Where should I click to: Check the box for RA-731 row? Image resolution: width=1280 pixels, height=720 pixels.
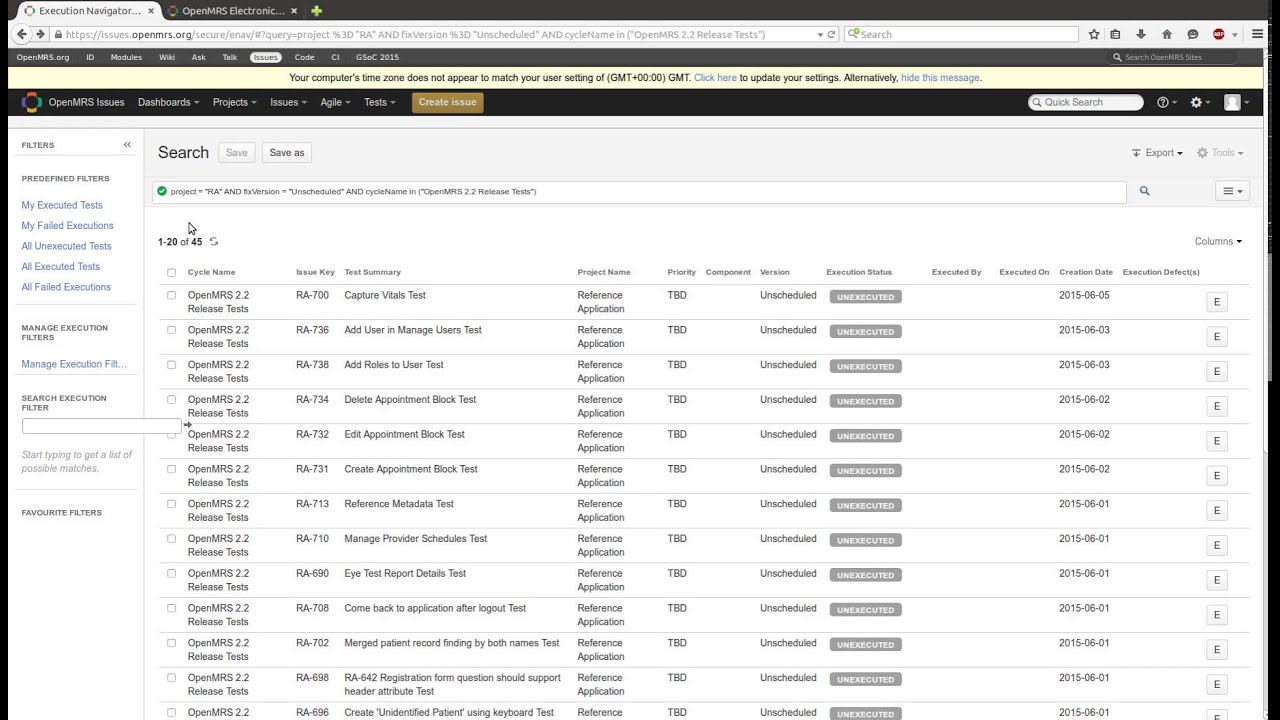[171, 469]
